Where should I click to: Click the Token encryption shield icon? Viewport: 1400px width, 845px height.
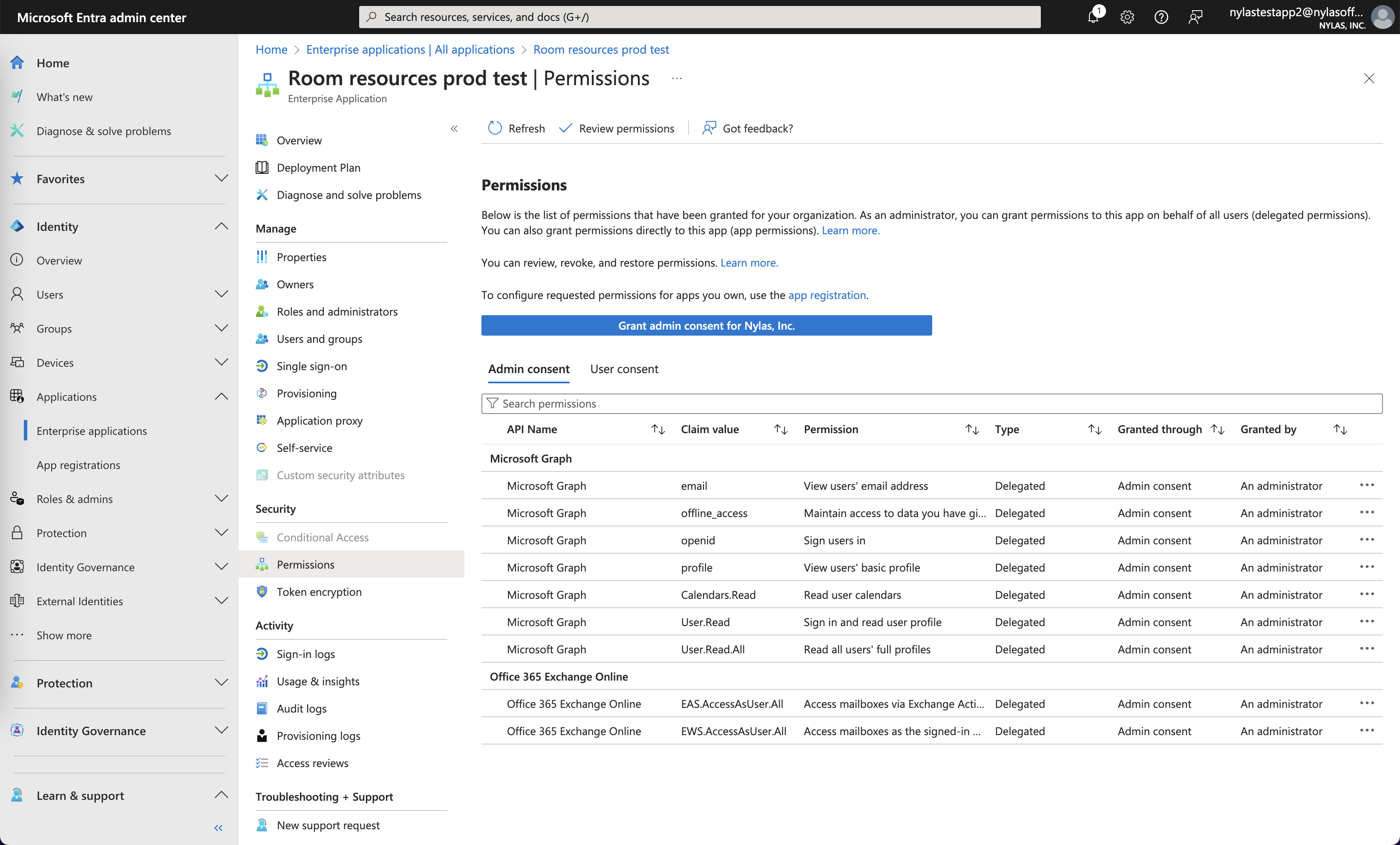[x=262, y=591]
